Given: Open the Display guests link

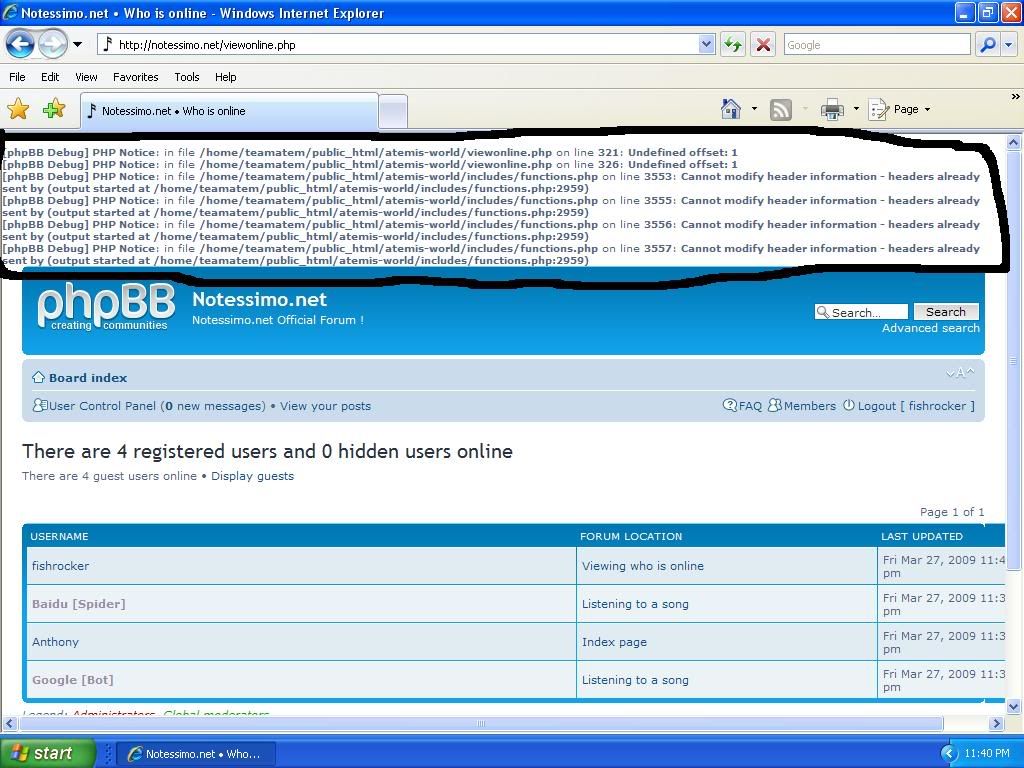Looking at the screenshot, I should coord(252,476).
